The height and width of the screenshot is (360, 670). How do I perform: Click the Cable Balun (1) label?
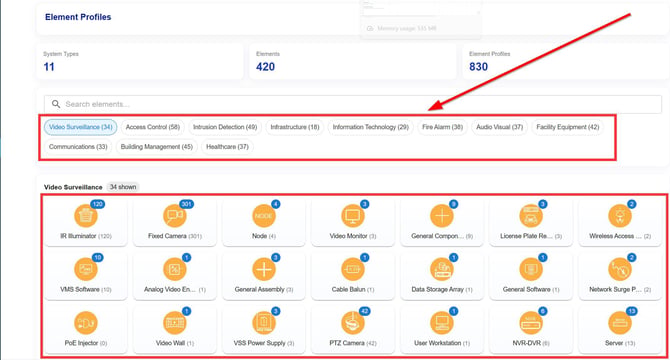pos(353,290)
